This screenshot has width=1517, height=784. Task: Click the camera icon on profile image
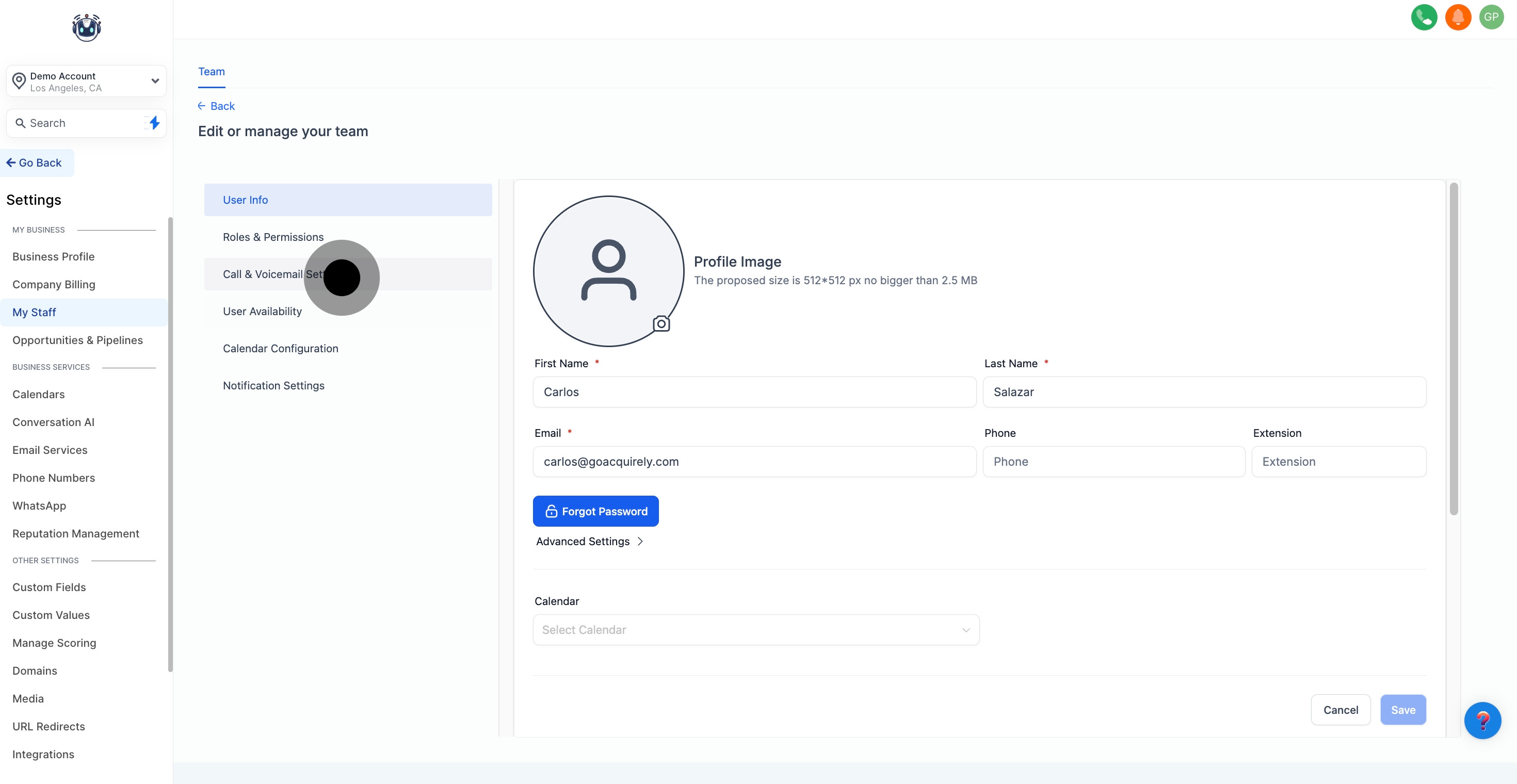(x=661, y=324)
